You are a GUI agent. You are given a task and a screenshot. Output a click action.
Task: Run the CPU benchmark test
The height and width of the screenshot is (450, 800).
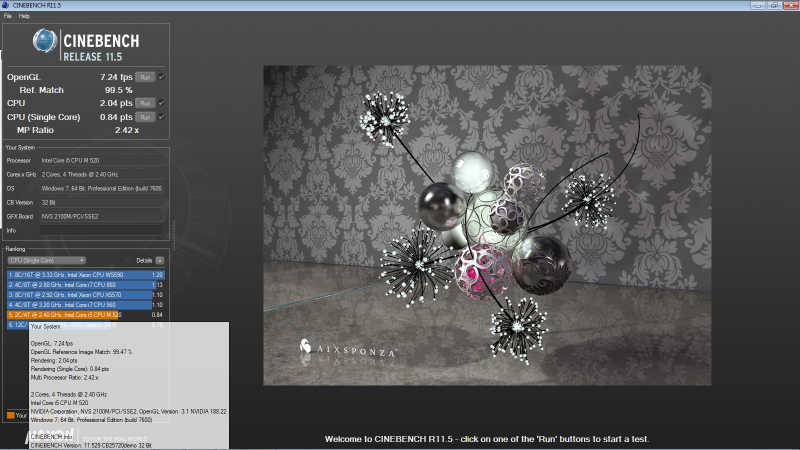point(145,103)
